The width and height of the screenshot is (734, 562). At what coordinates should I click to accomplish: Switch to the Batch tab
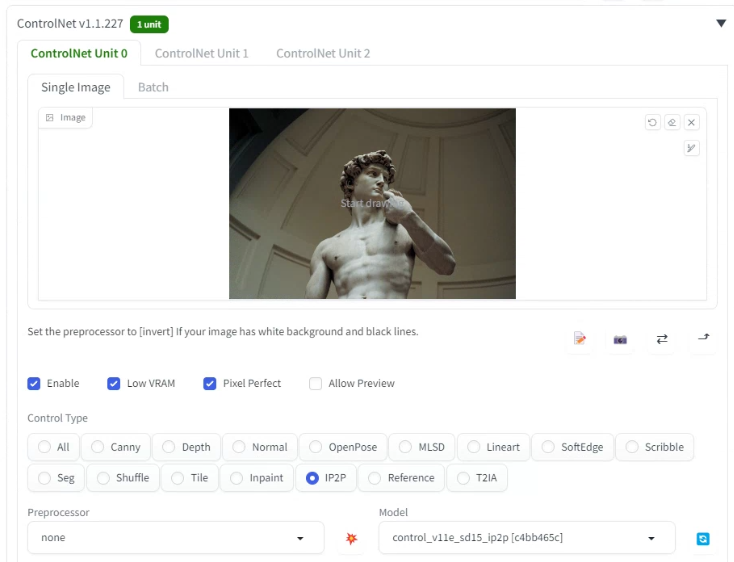pos(153,88)
